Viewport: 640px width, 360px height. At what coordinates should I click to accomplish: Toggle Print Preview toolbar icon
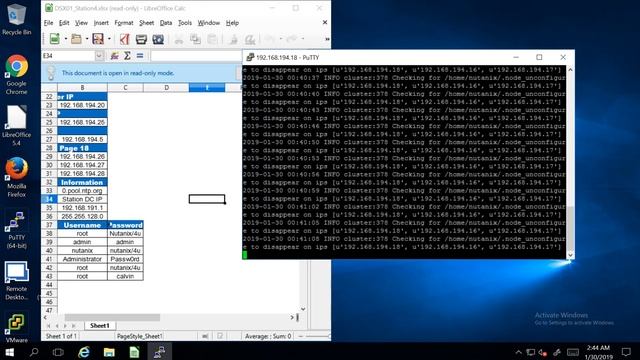point(158,39)
